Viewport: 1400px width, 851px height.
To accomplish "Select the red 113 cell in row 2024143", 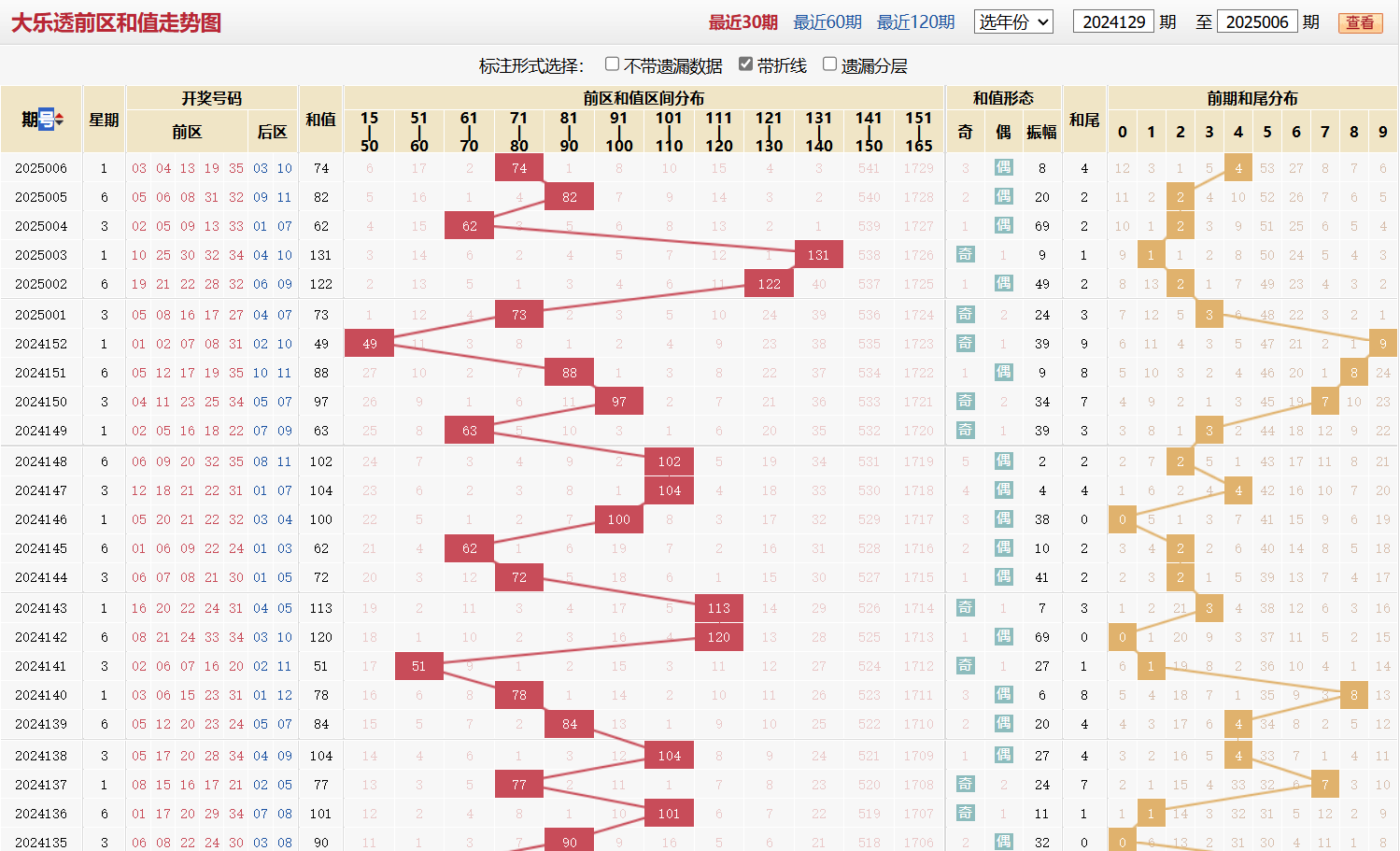I will (x=719, y=608).
